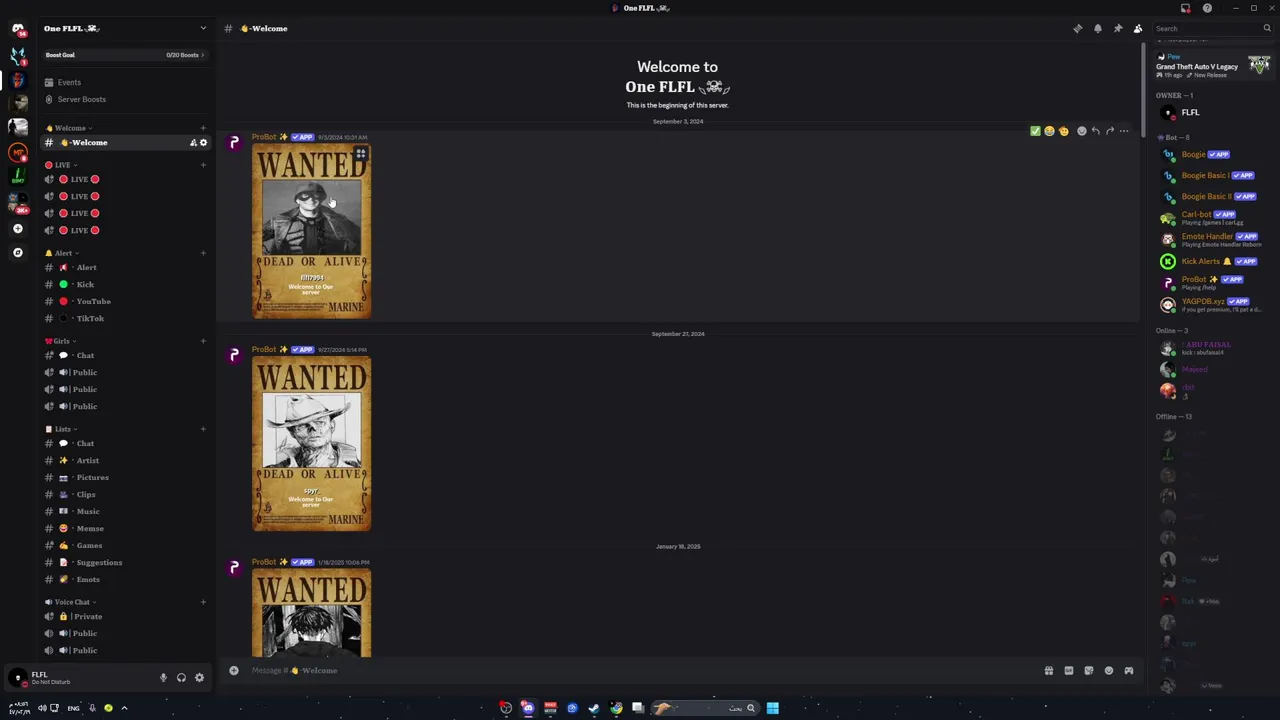
Task: Open the Memes channel
Action: click(x=125, y=528)
